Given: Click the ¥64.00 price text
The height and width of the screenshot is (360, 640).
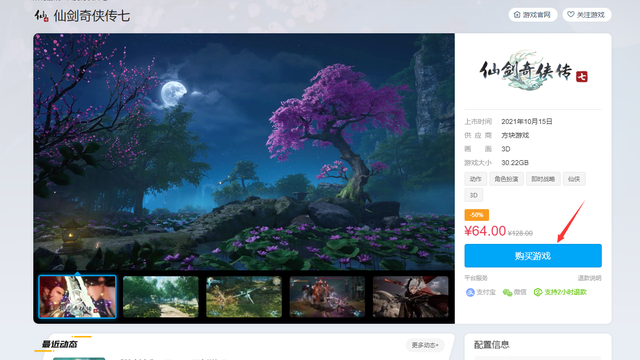Looking at the screenshot, I should click(x=485, y=231).
